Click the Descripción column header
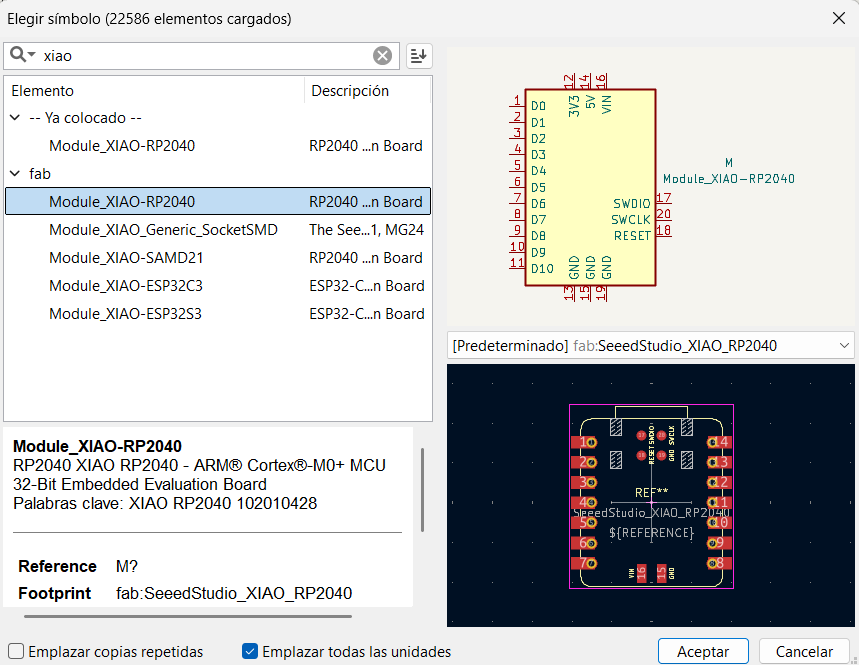The width and height of the screenshot is (859, 665). (368, 90)
